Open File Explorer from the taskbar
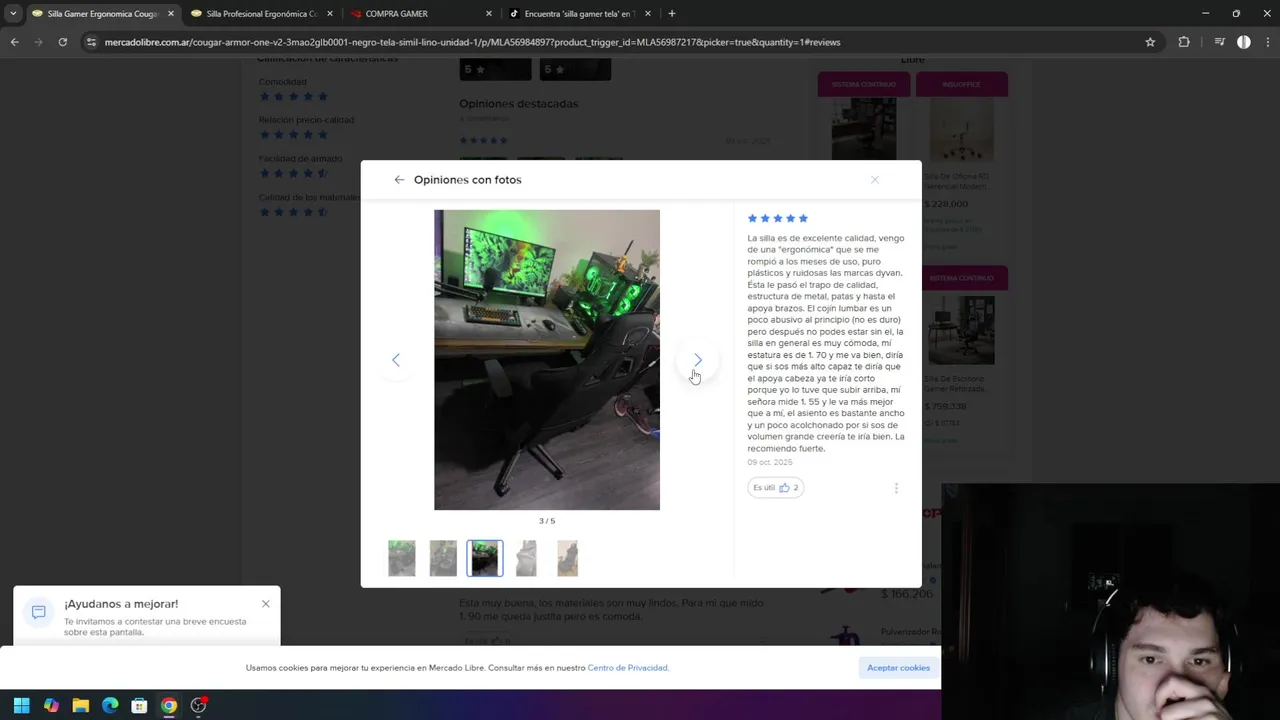Screen dimensions: 1280x720 click(81, 705)
